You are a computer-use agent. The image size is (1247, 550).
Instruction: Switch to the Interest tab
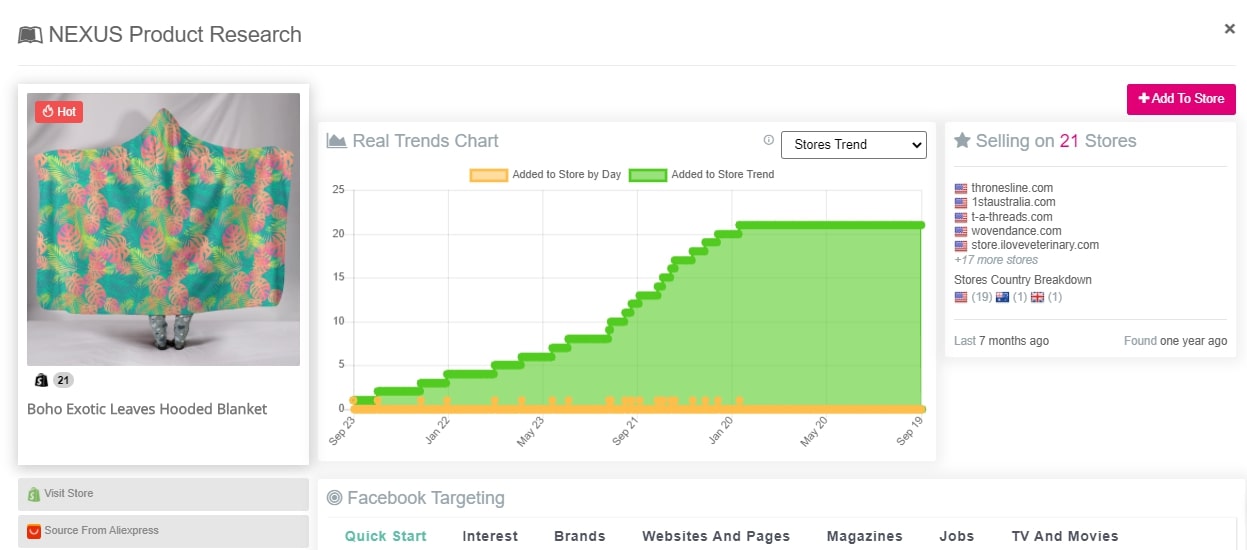490,536
